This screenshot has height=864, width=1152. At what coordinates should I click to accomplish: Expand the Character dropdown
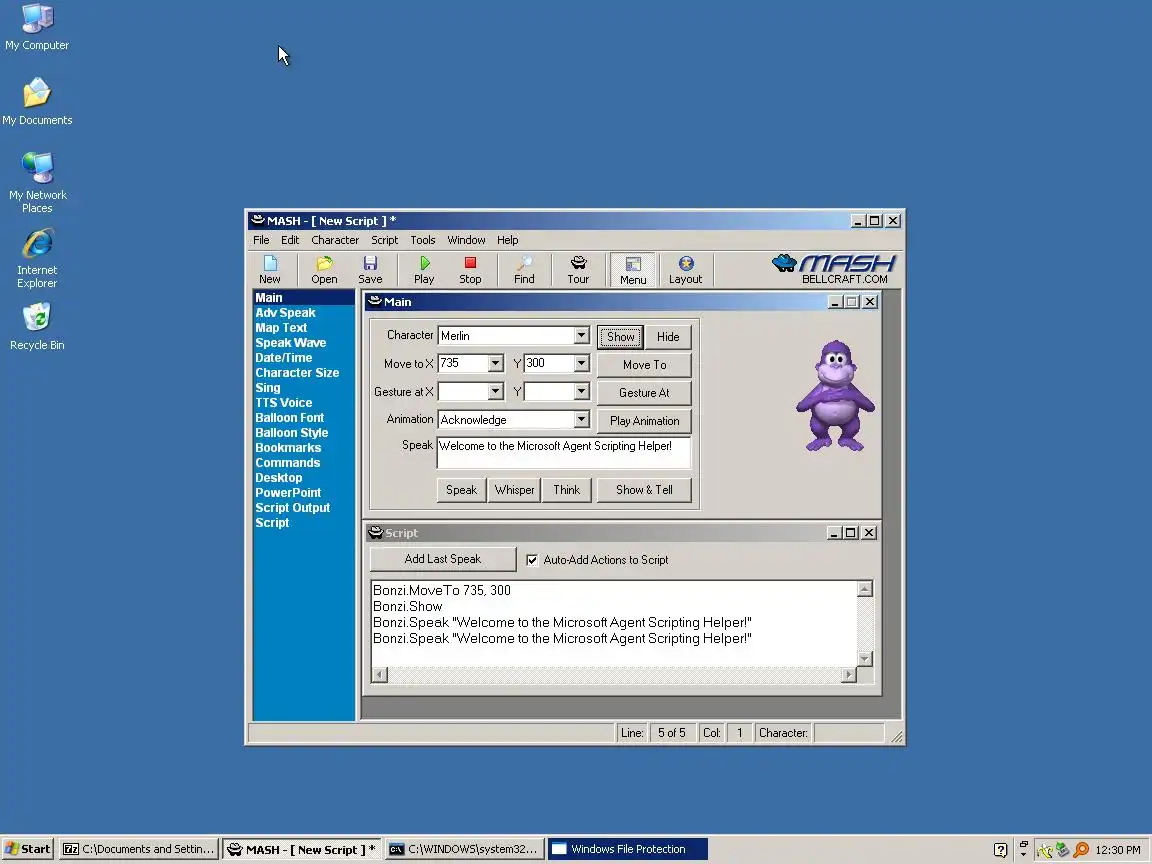click(581, 336)
